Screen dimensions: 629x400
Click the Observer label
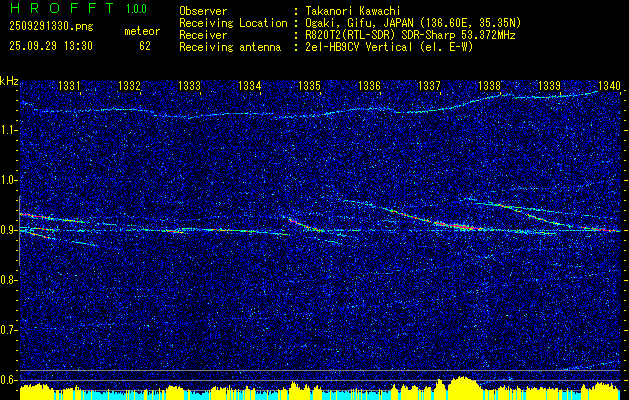(x=203, y=11)
